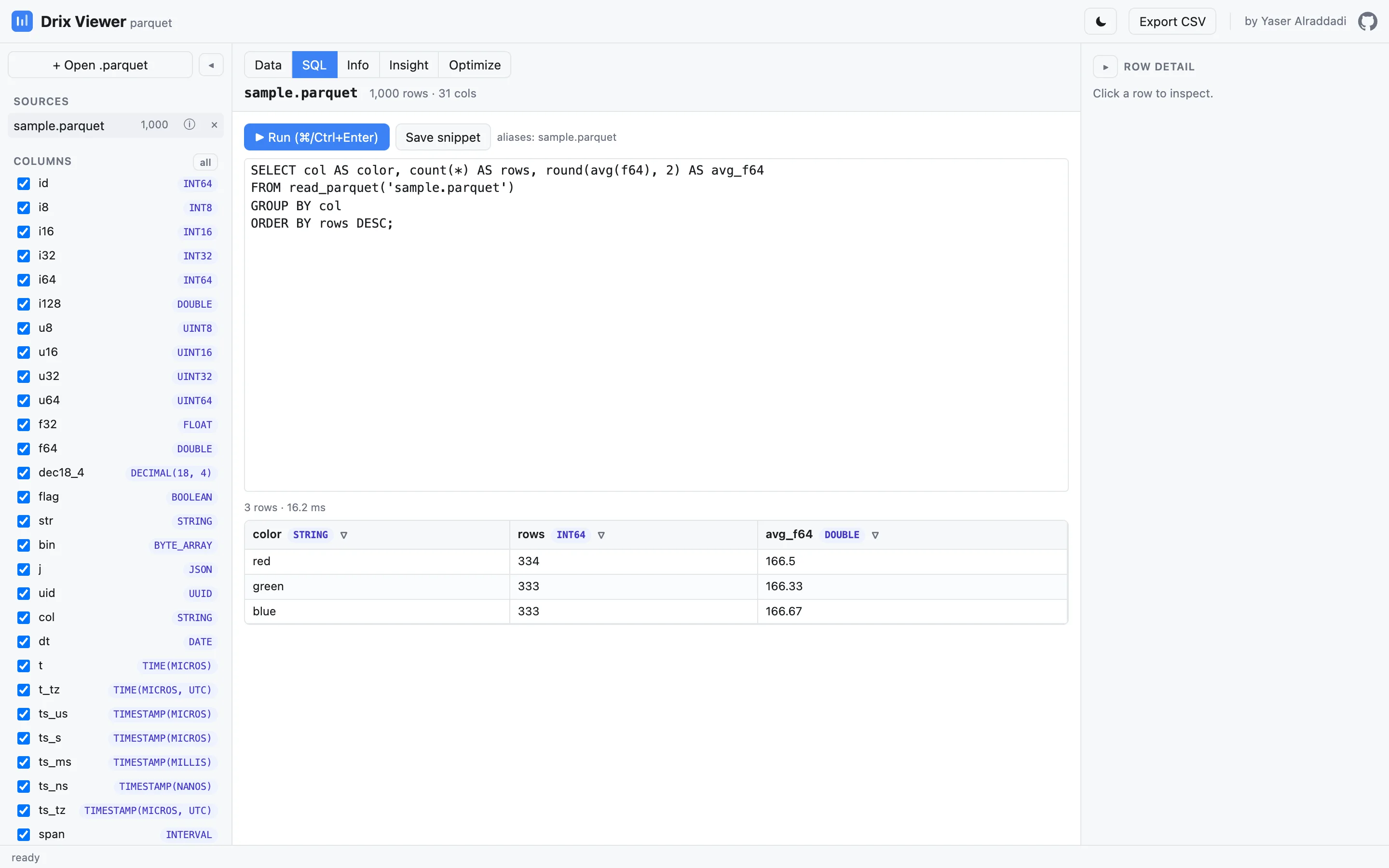Click the avg_f64 column header
This screenshot has height=868, width=1389.
click(x=912, y=535)
